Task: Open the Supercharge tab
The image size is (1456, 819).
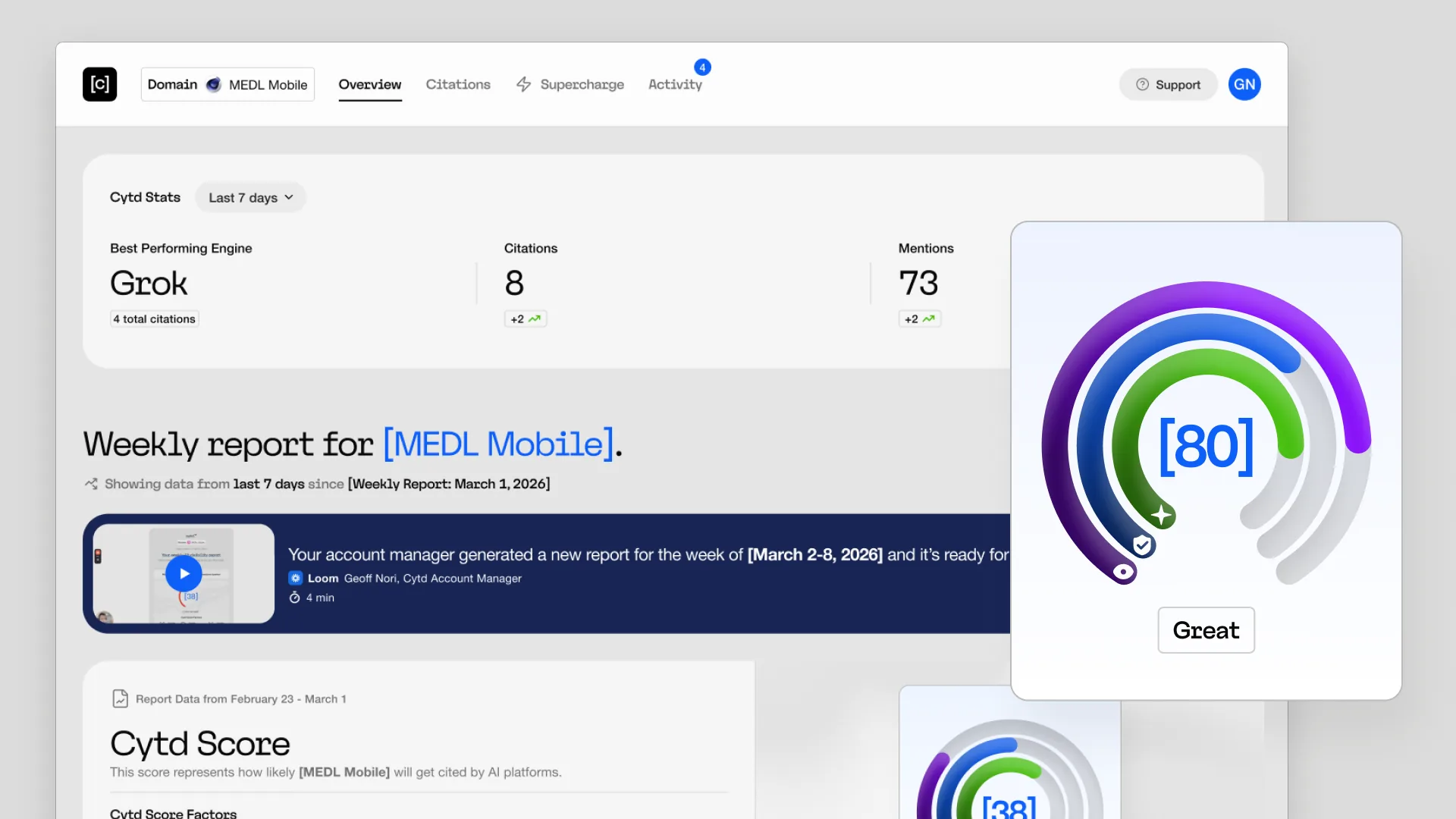Action: (570, 84)
